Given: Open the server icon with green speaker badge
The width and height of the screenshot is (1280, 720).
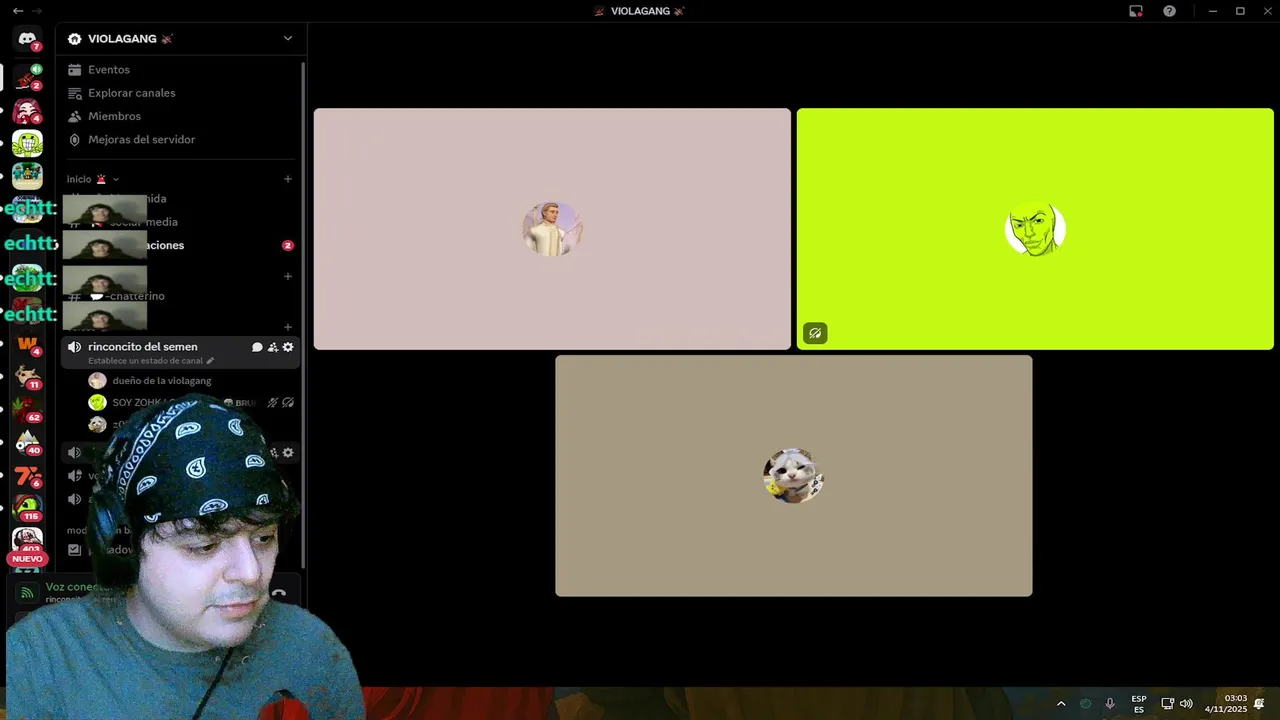Looking at the screenshot, I should point(27,77).
